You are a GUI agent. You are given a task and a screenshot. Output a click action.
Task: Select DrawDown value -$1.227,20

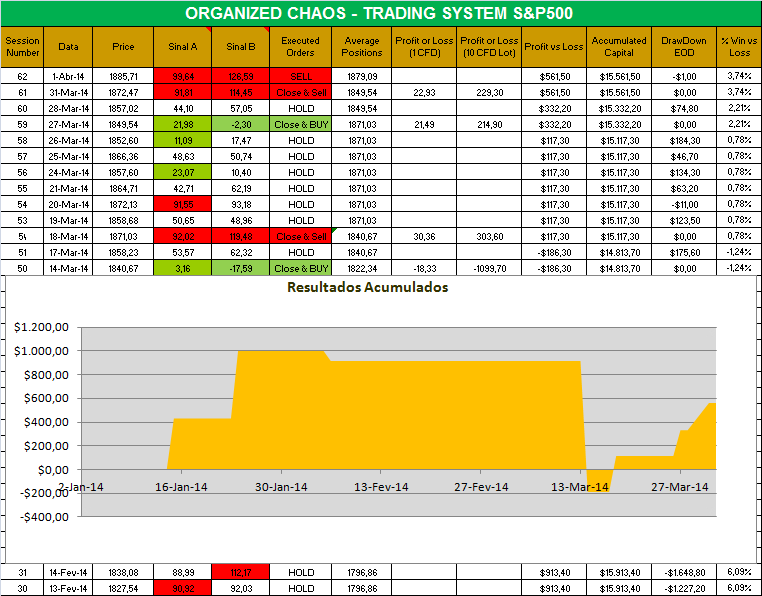pos(684,588)
